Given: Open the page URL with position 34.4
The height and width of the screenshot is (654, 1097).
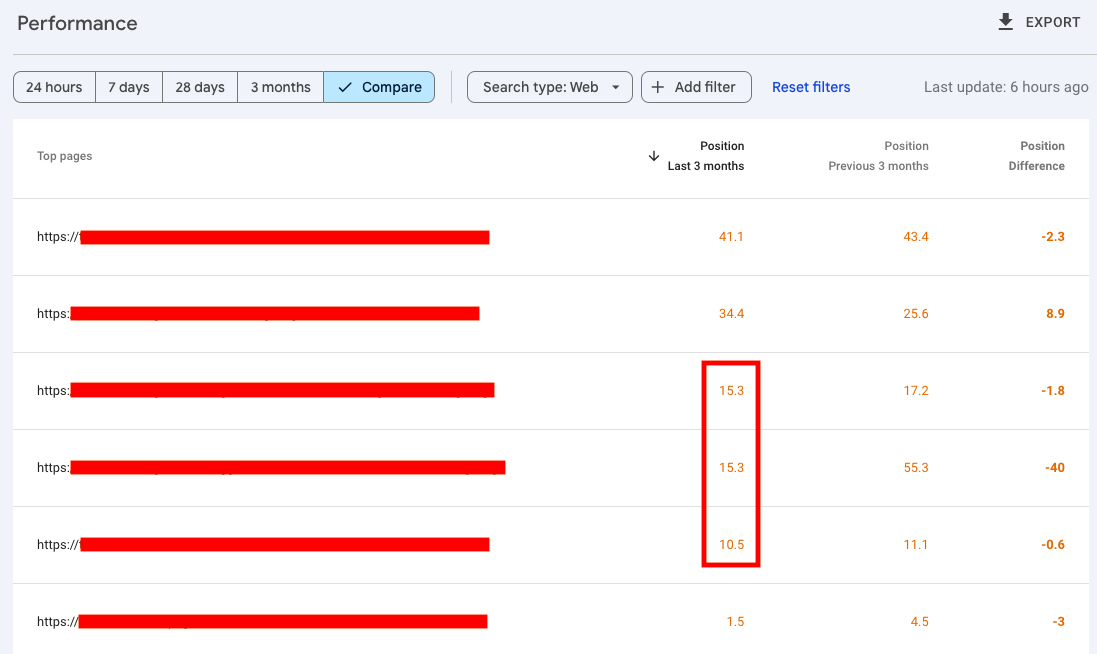Looking at the screenshot, I should point(258,314).
